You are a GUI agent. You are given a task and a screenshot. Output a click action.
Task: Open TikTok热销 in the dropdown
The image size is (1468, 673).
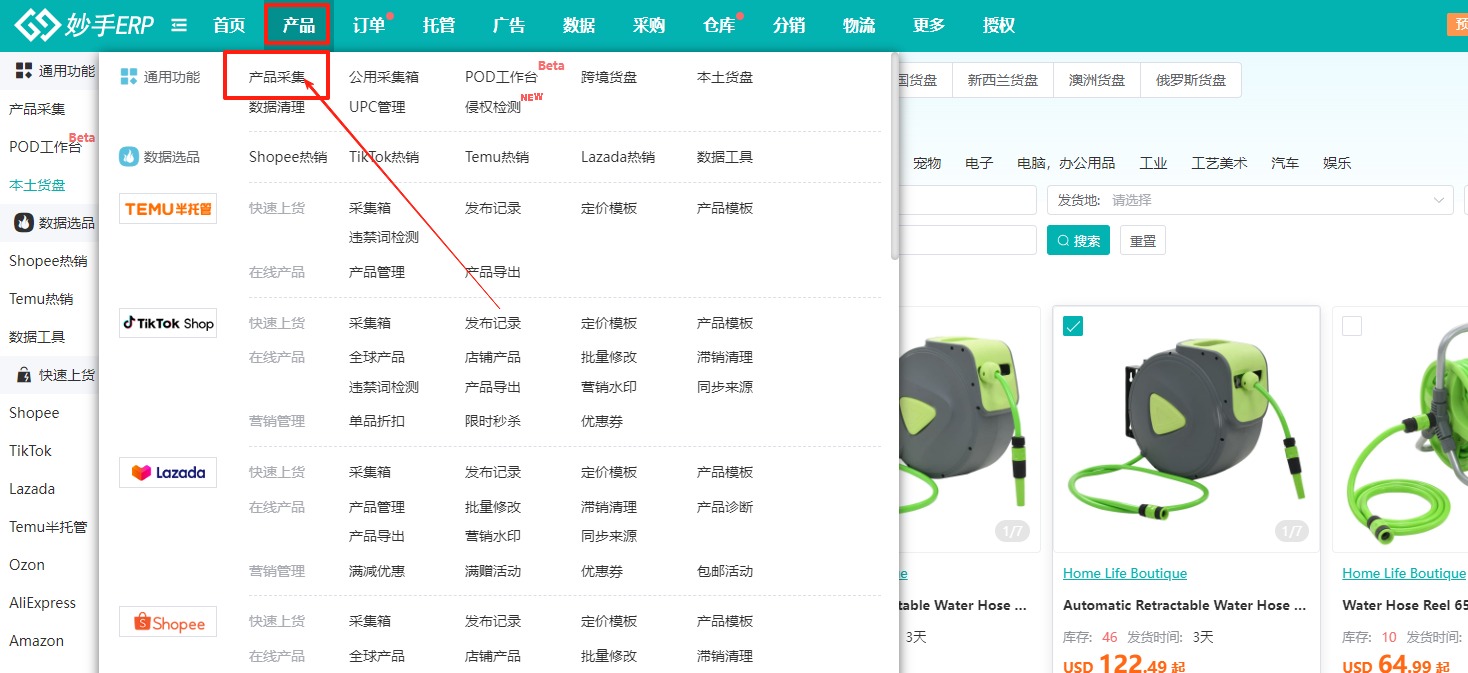tap(384, 157)
